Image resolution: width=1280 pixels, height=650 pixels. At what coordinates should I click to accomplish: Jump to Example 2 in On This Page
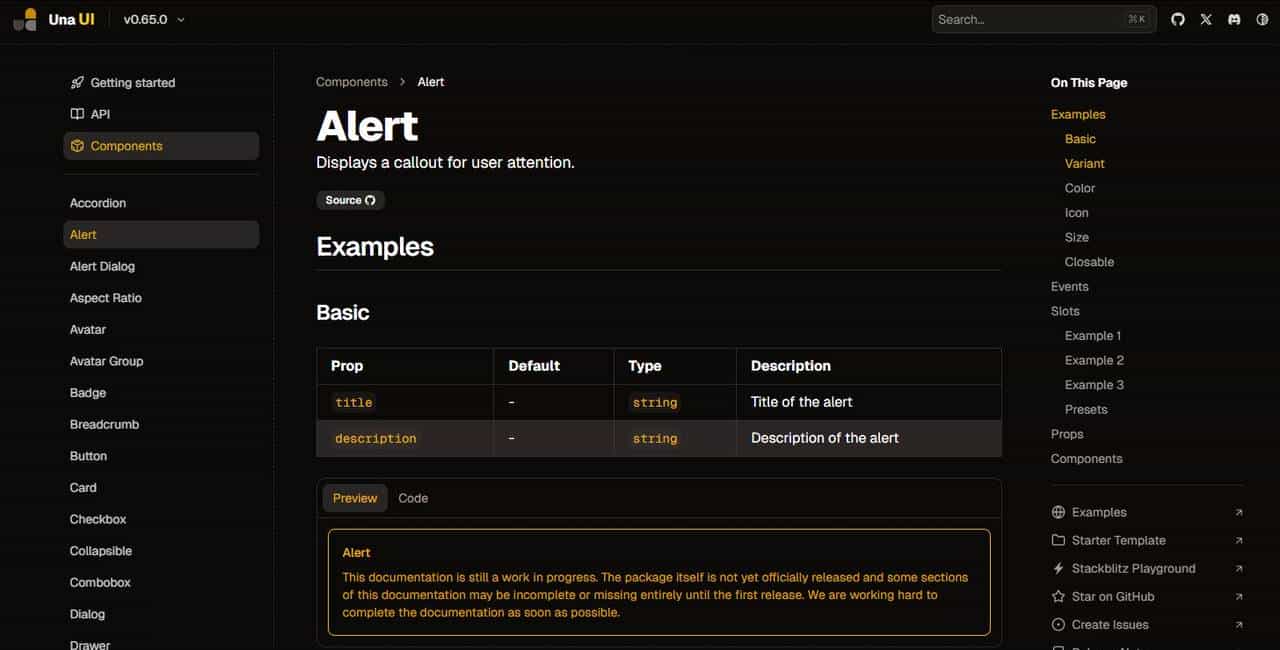point(1094,360)
